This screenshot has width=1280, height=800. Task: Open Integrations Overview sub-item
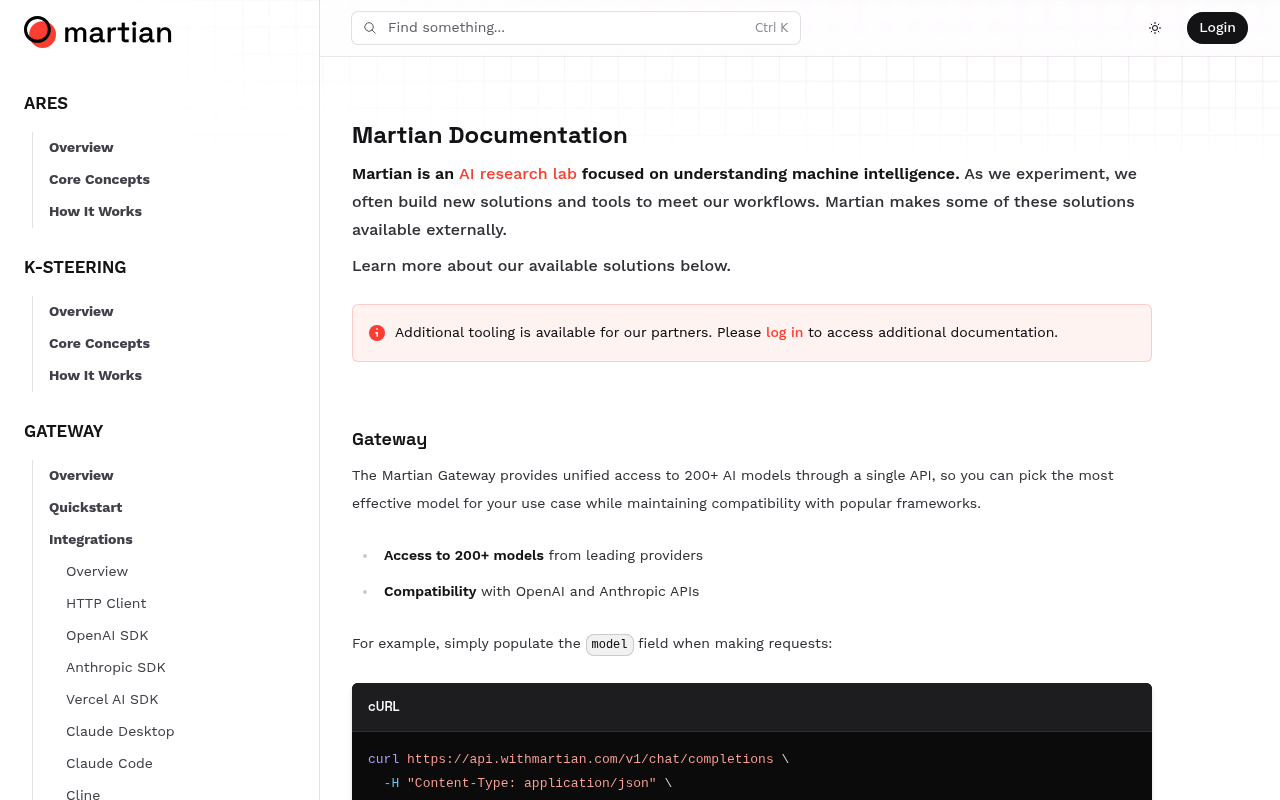point(97,572)
